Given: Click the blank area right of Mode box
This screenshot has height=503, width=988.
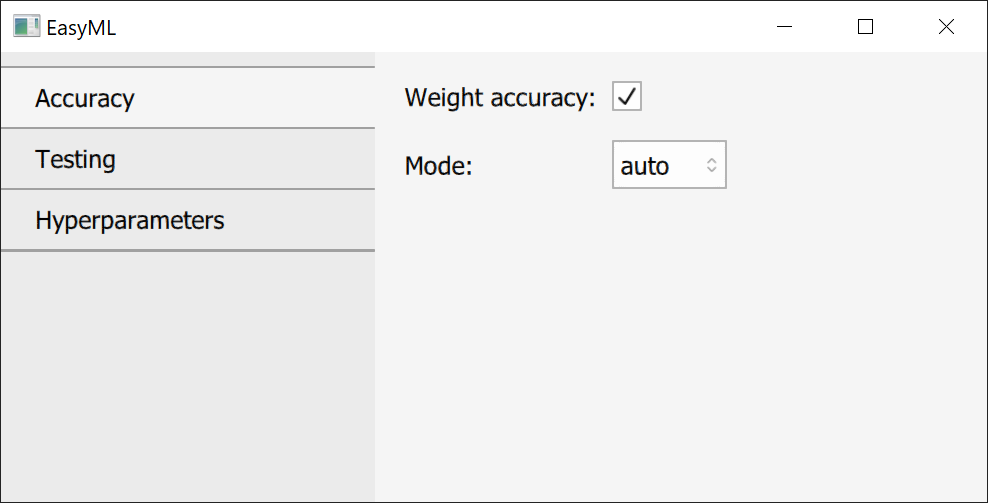Looking at the screenshot, I should point(850,165).
